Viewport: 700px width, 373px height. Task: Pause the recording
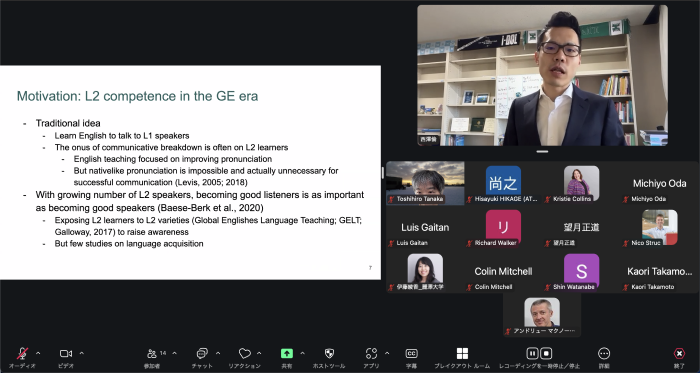532,353
